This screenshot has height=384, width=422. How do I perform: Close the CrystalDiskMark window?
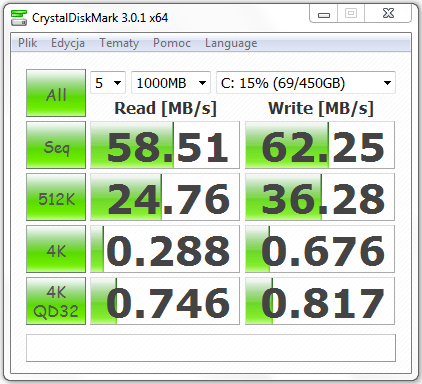tap(388, 14)
